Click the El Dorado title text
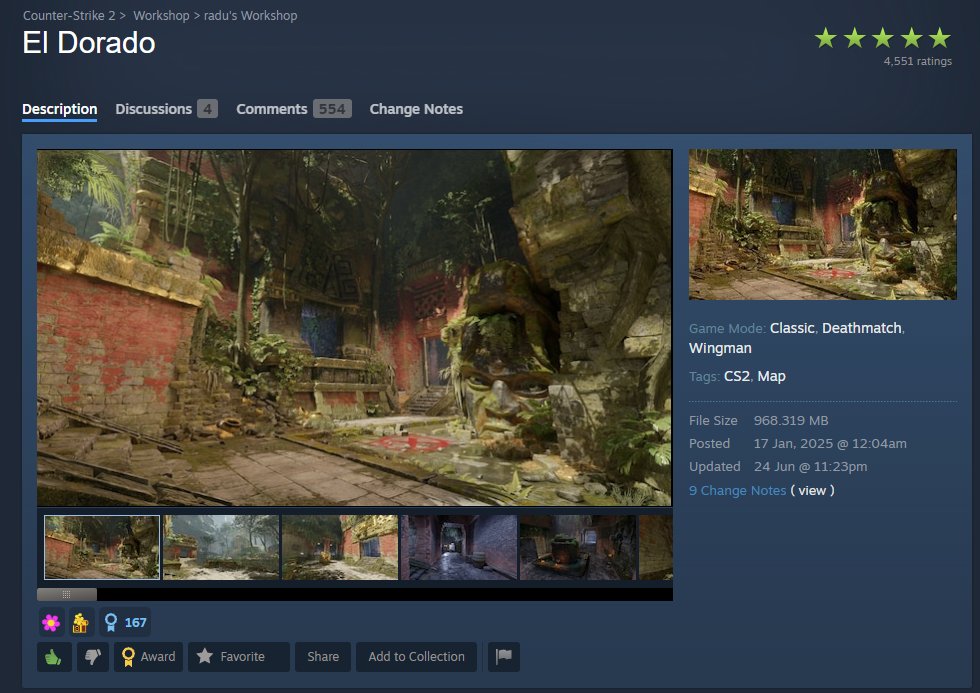980x693 pixels. tap(89, 43)
